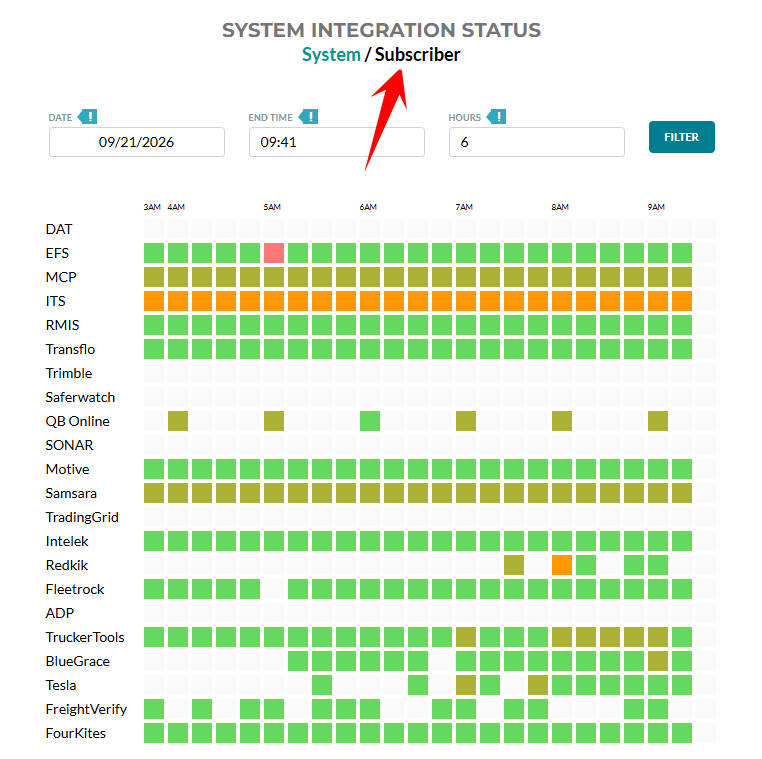The height and width of the screenshot is (759, 762).
Task: Click the RMIS row label
Action: tap(62, 325)
